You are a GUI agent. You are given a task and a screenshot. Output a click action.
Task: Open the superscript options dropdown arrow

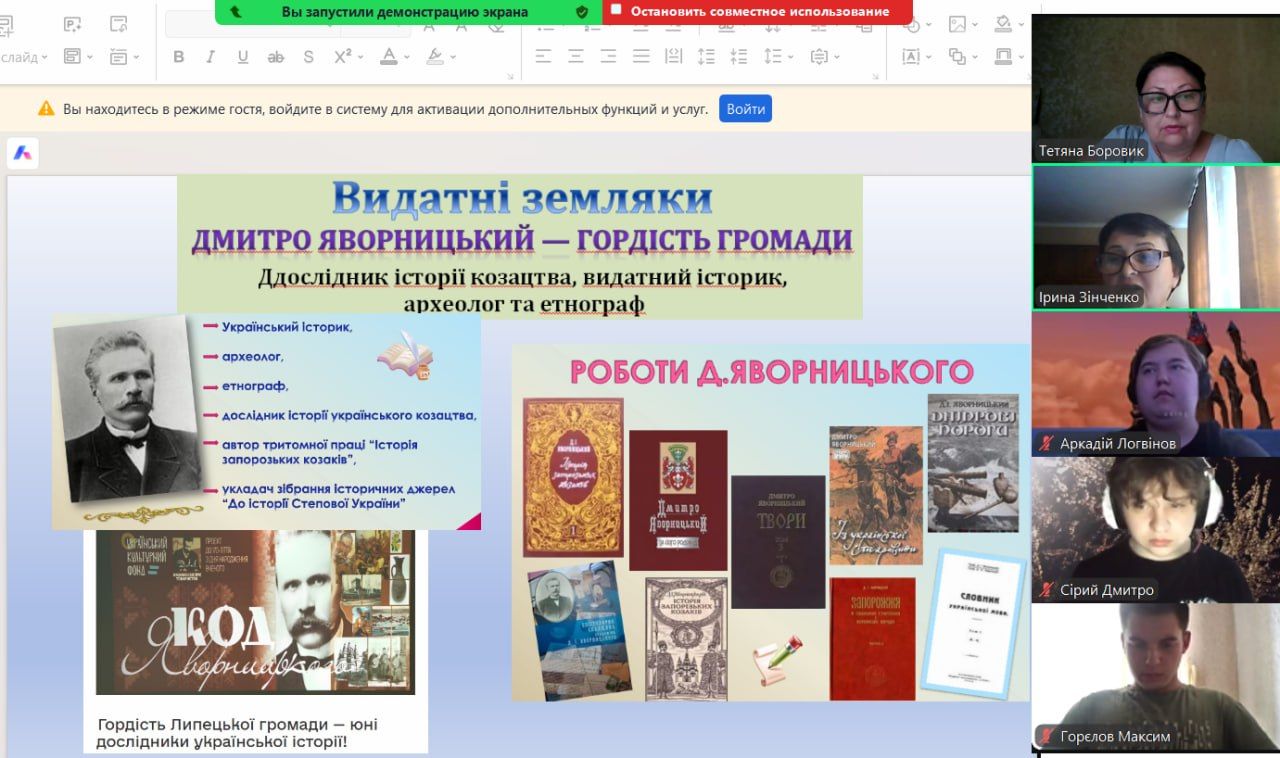[x=360, y=57]
